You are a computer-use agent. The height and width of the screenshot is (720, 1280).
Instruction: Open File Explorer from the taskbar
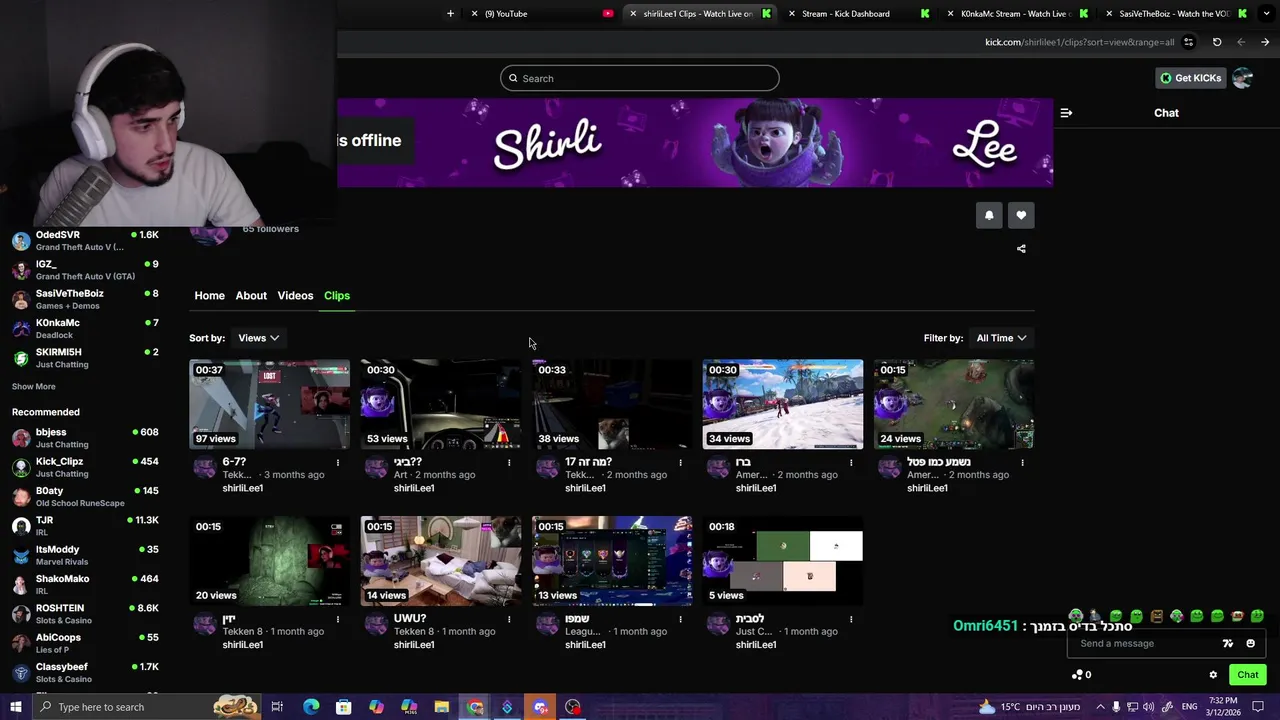click(442, 707)
